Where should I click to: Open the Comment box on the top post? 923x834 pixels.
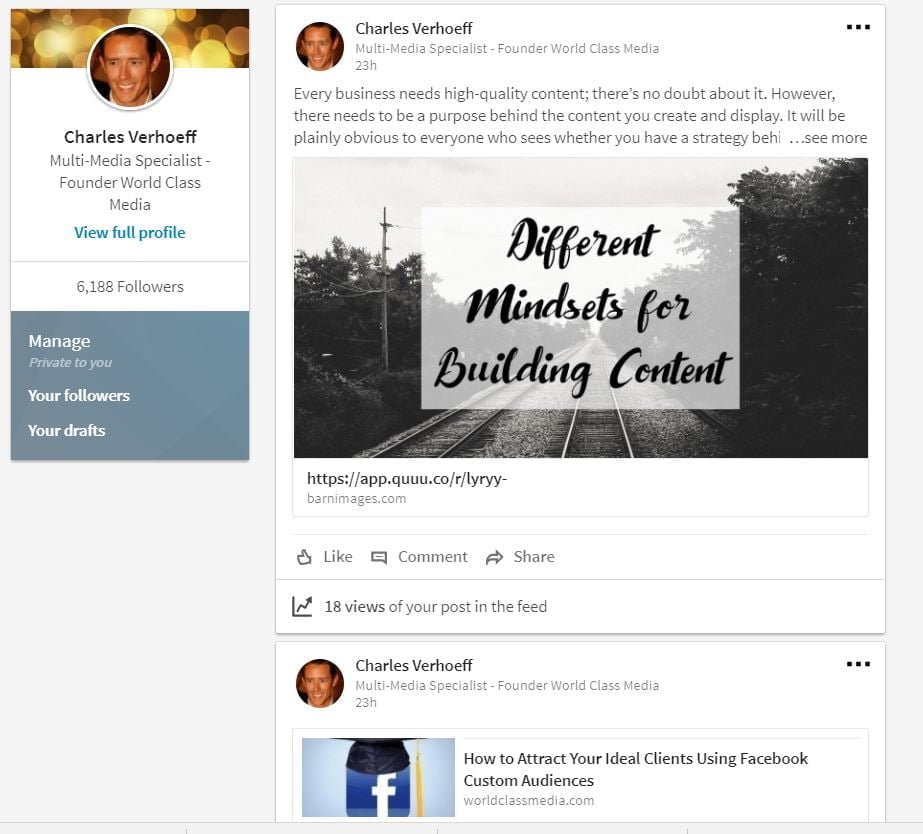coord(420,557)
